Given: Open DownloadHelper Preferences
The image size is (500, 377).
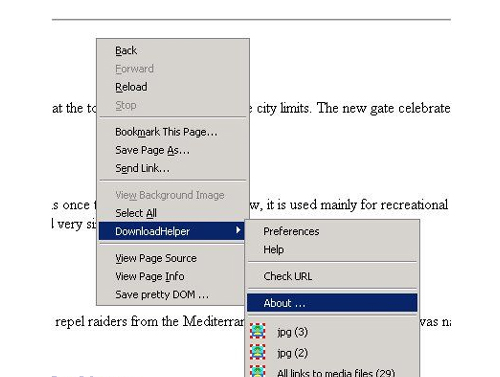Looking at the screenshot, I should pyautogui.click(x=332, y=231).
